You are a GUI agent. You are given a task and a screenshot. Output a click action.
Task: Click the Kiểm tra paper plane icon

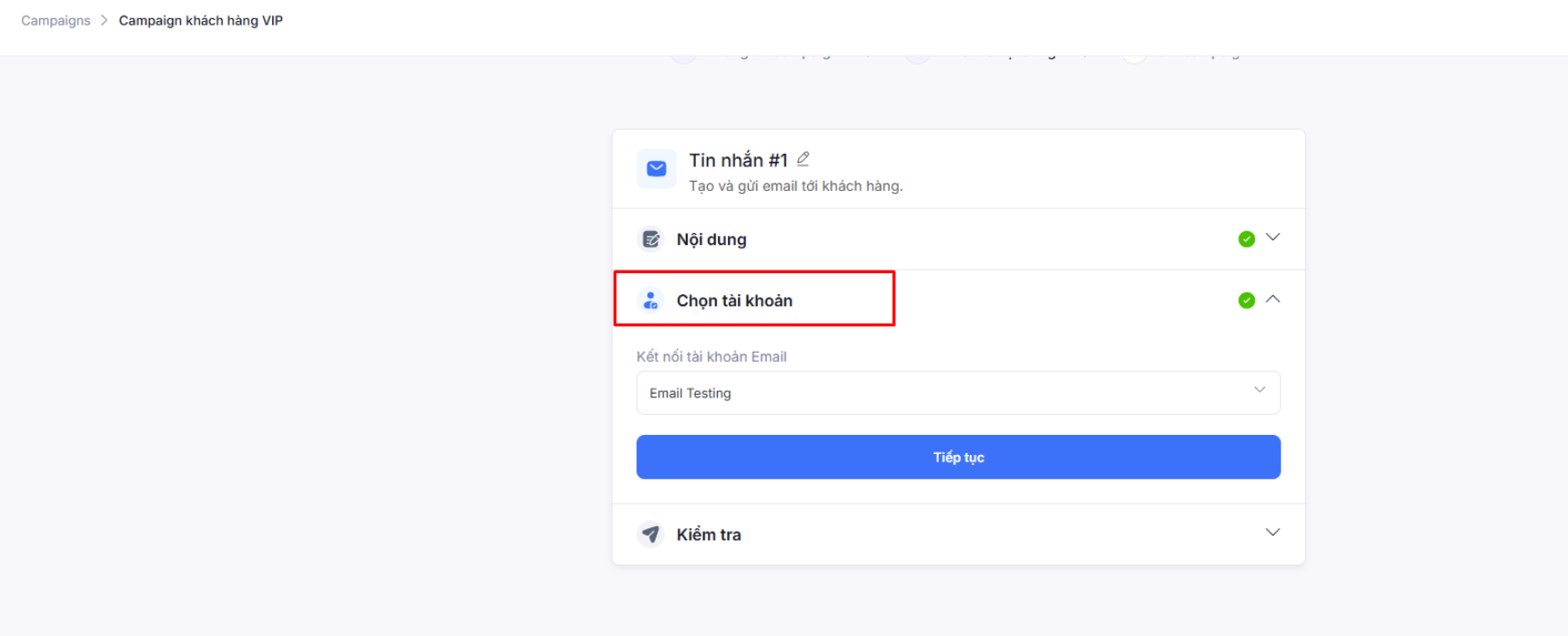651,534
